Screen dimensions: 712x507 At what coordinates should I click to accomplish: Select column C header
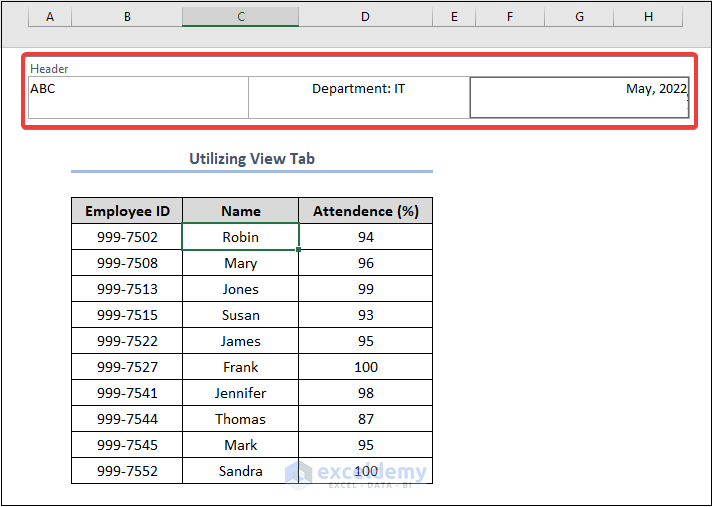241,17
